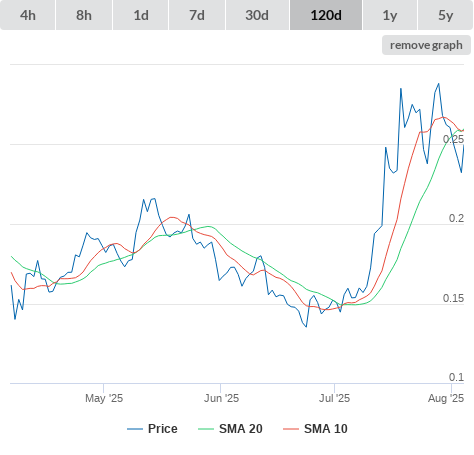Click the Aug '25 axis label
Screen dimensions: 474x455
[446, 398]
